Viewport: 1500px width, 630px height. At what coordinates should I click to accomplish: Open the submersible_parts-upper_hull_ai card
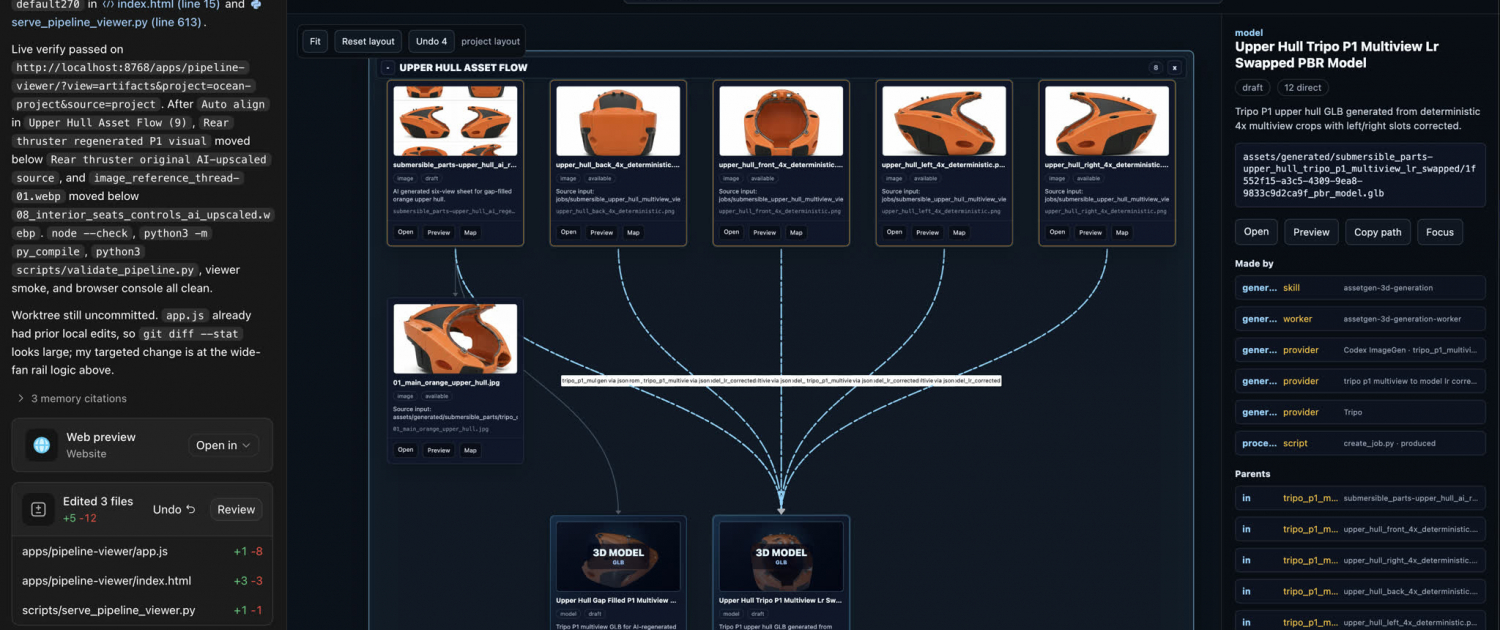coord(405,232)
